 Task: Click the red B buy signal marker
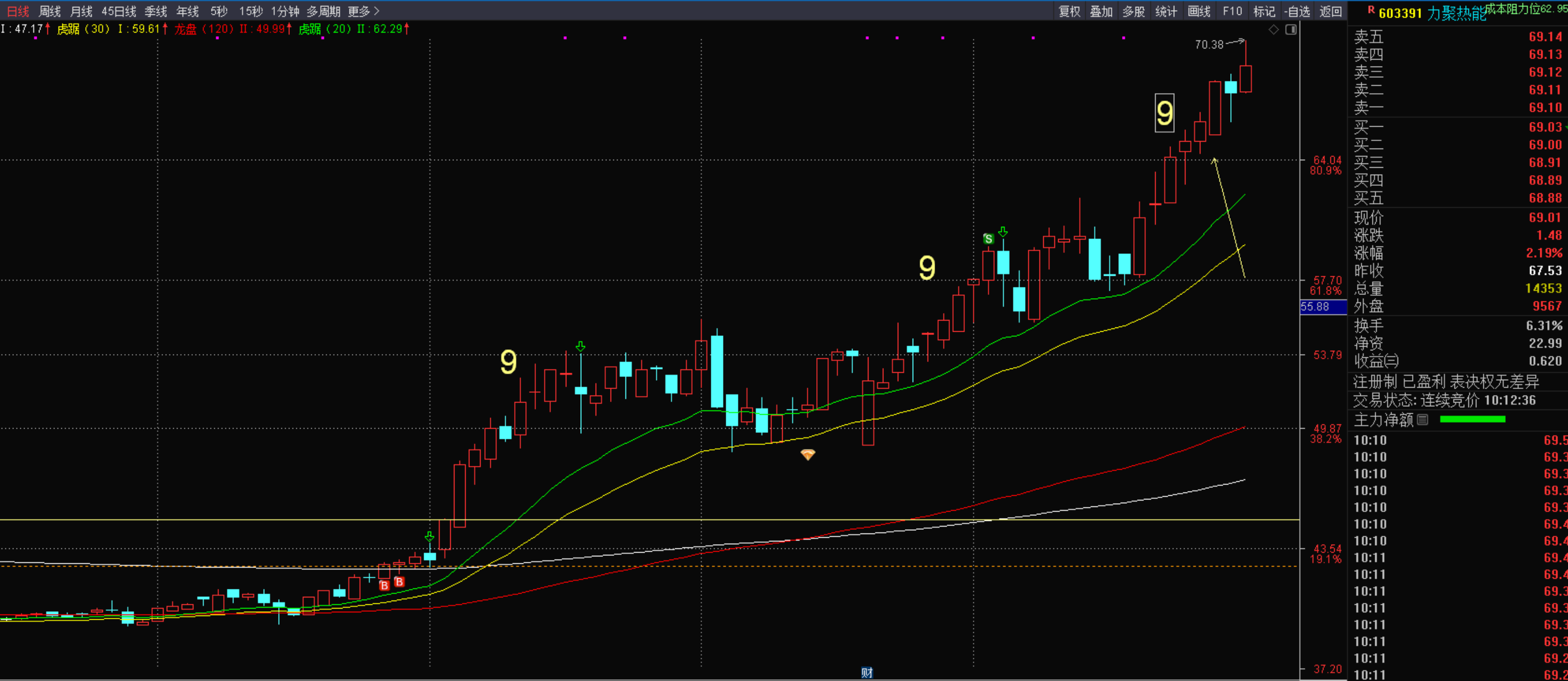click(384, 586)
